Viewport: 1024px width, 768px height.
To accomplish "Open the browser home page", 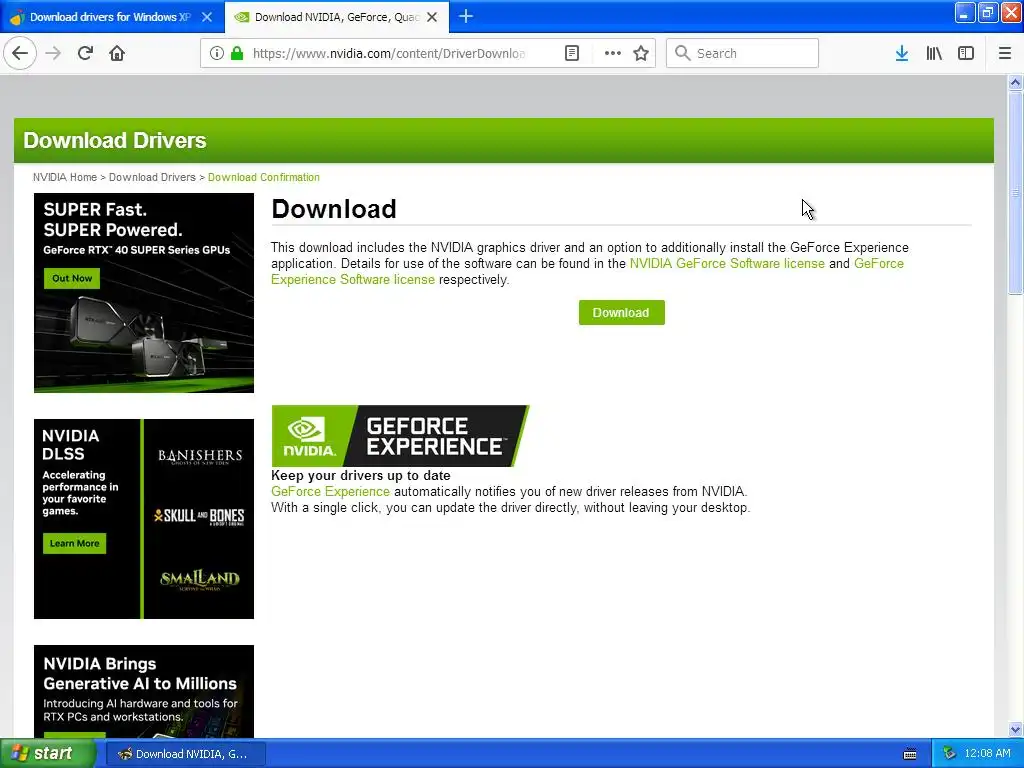I will [117, 53].
